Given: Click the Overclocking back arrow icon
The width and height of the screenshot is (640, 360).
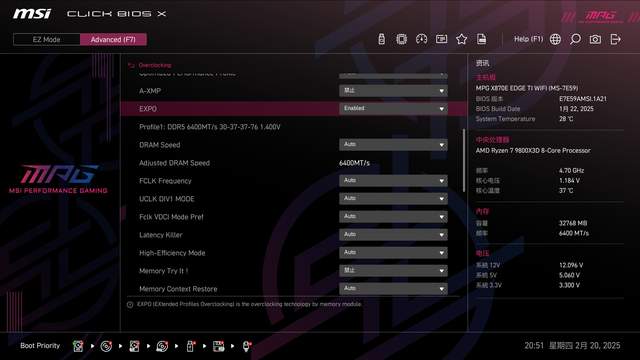Looking at the screenshot, I should (x=131, y=65).
